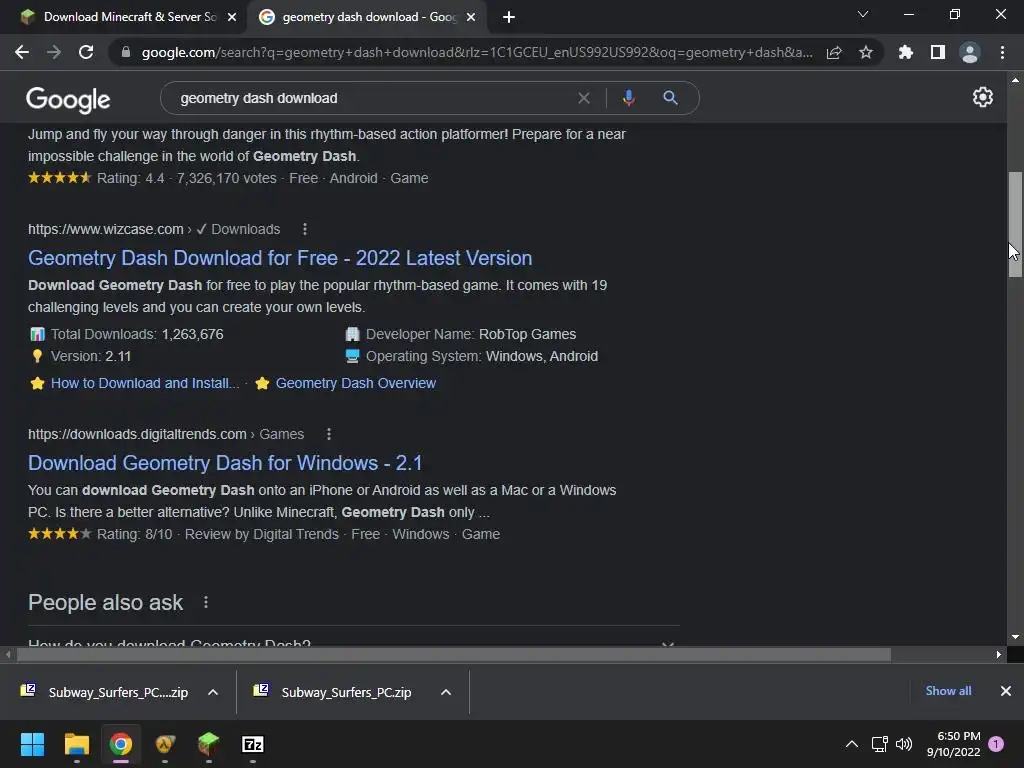1024x768 pixels.
Task: Open clock and calendar at 6:50 PM
Action: point(953,744)
